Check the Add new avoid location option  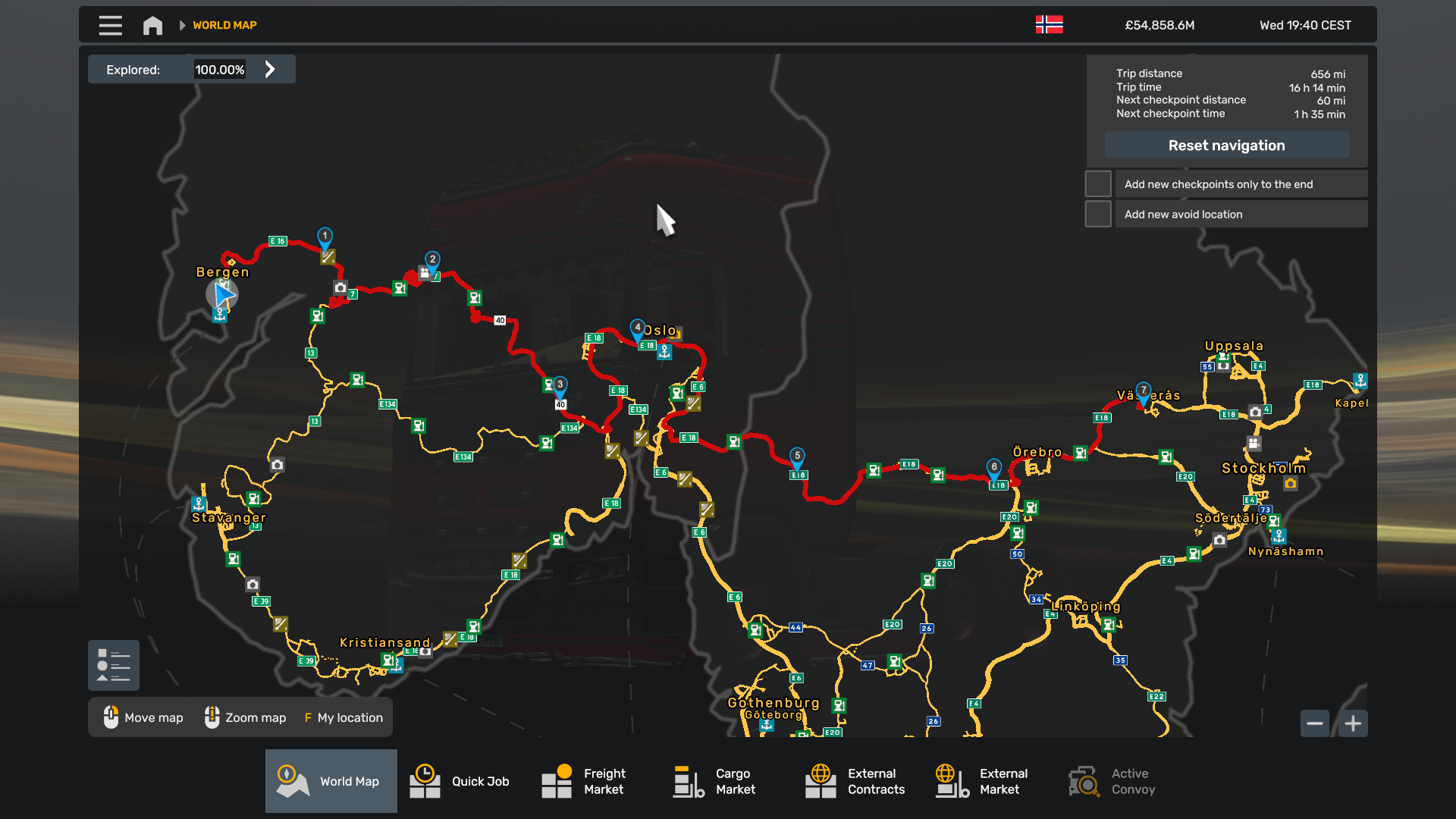click(1097, 213)
